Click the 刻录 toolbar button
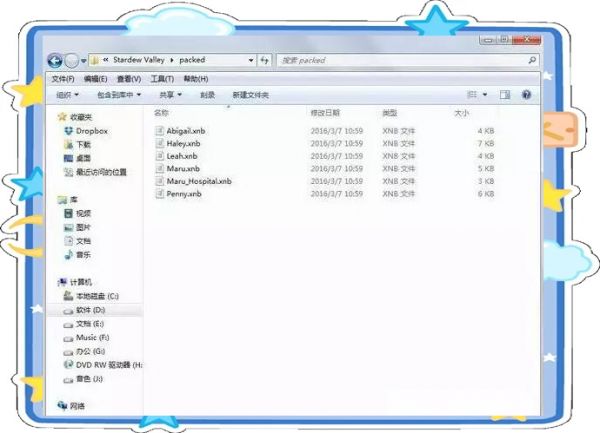Screen dimensions: 600x433 coord(208,95)
